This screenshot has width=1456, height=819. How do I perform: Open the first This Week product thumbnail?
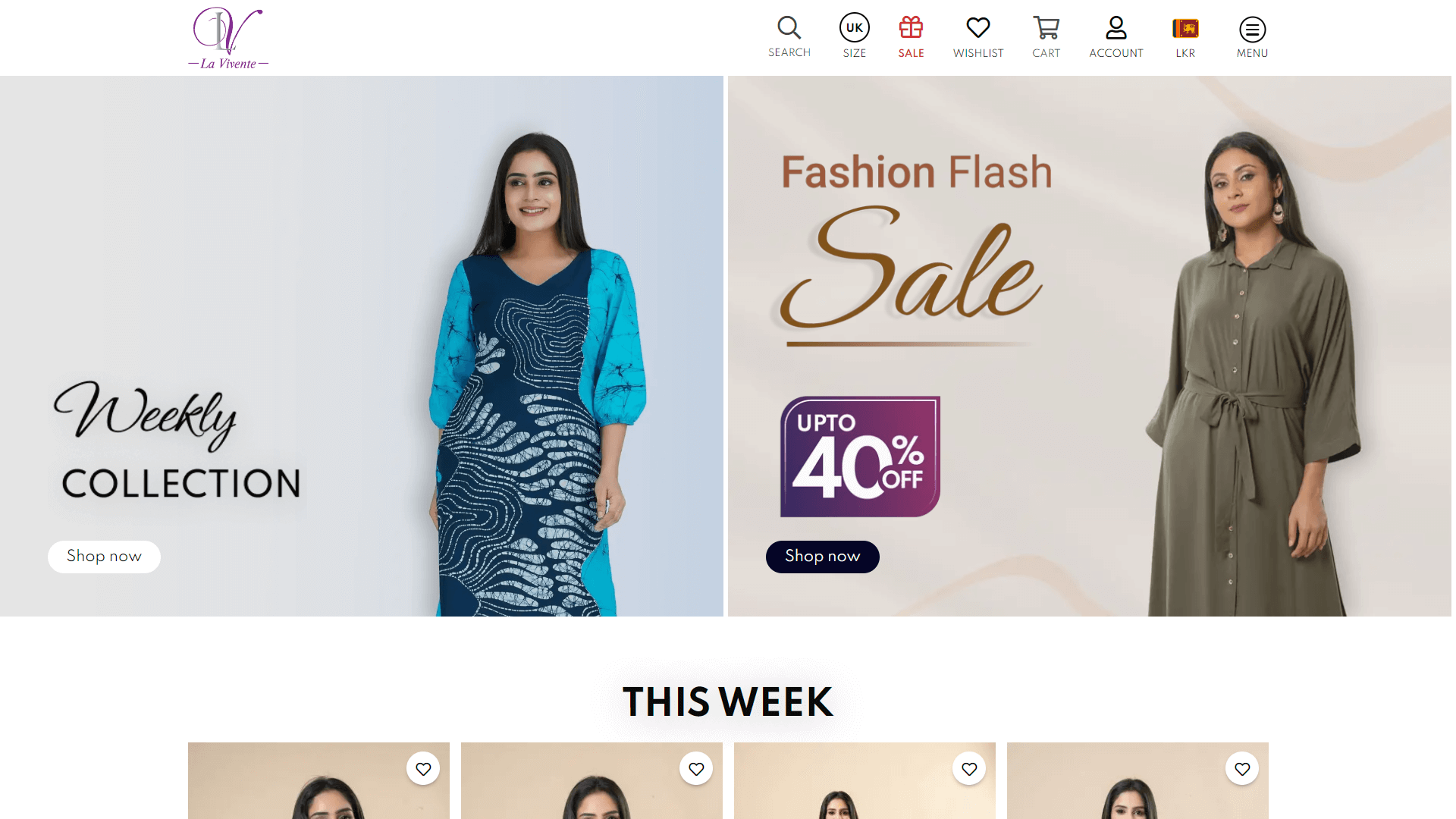coord(318,781)
